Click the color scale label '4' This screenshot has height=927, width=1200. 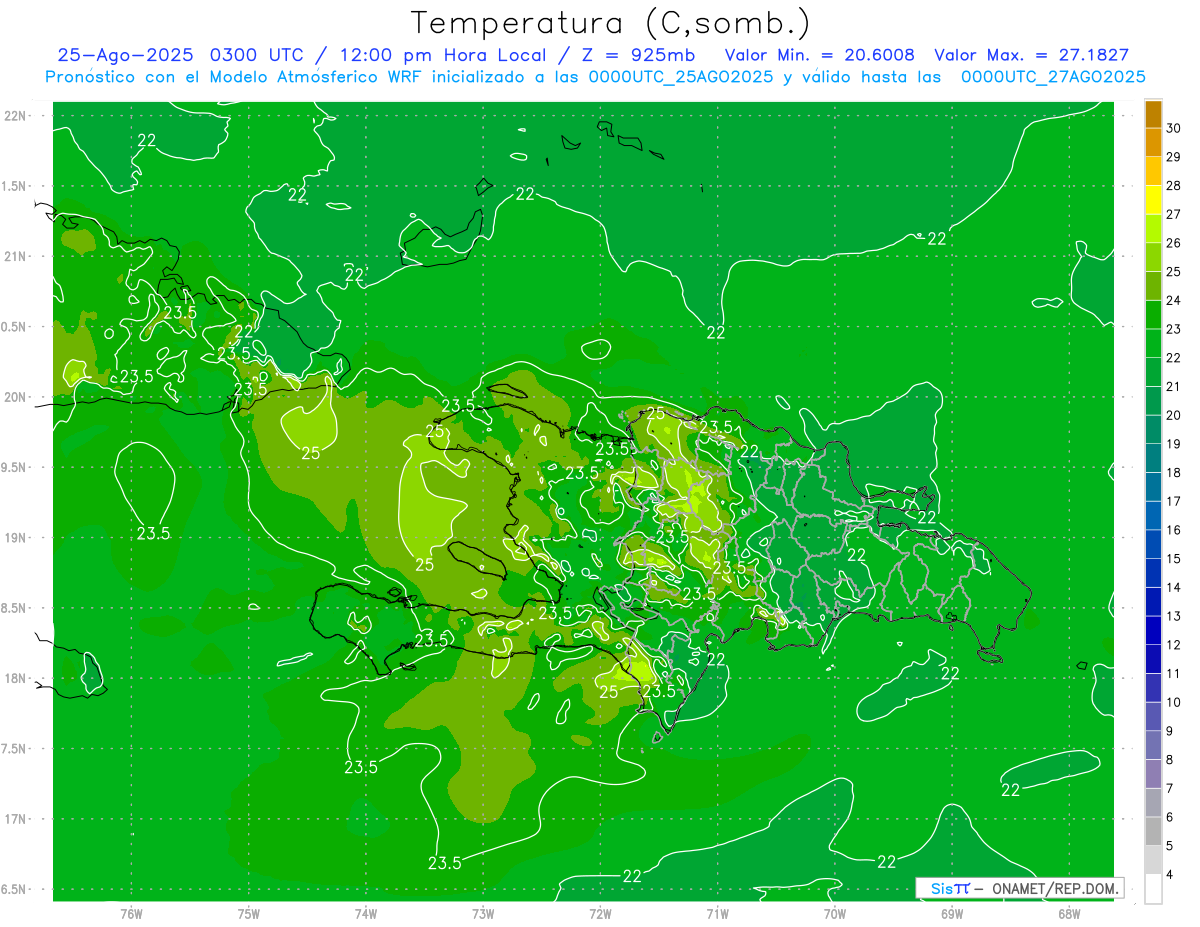(x=1169, y=874)
